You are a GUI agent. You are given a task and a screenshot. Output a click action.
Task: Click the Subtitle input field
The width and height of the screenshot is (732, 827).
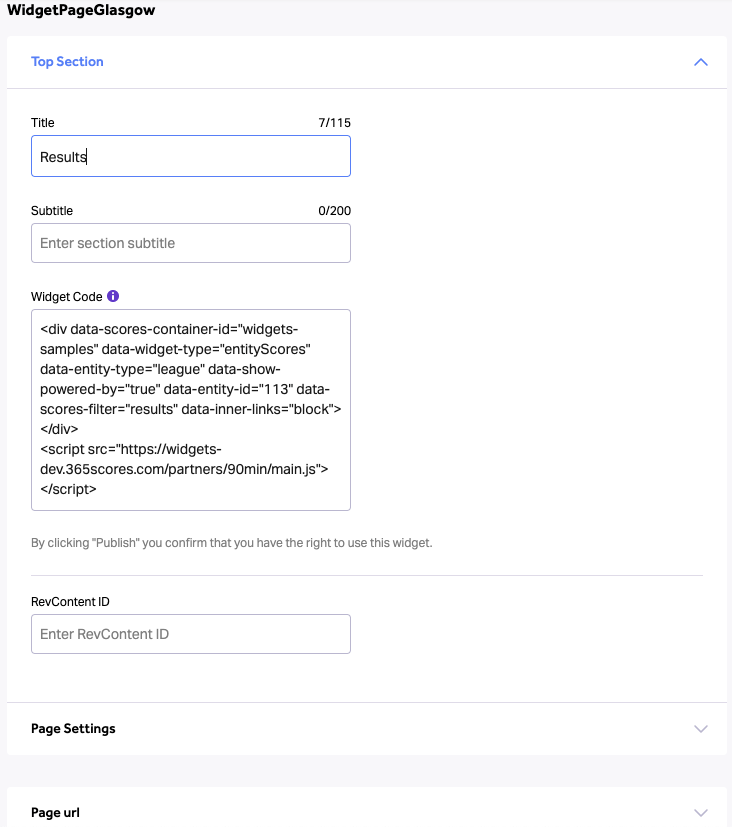[191, 243]
